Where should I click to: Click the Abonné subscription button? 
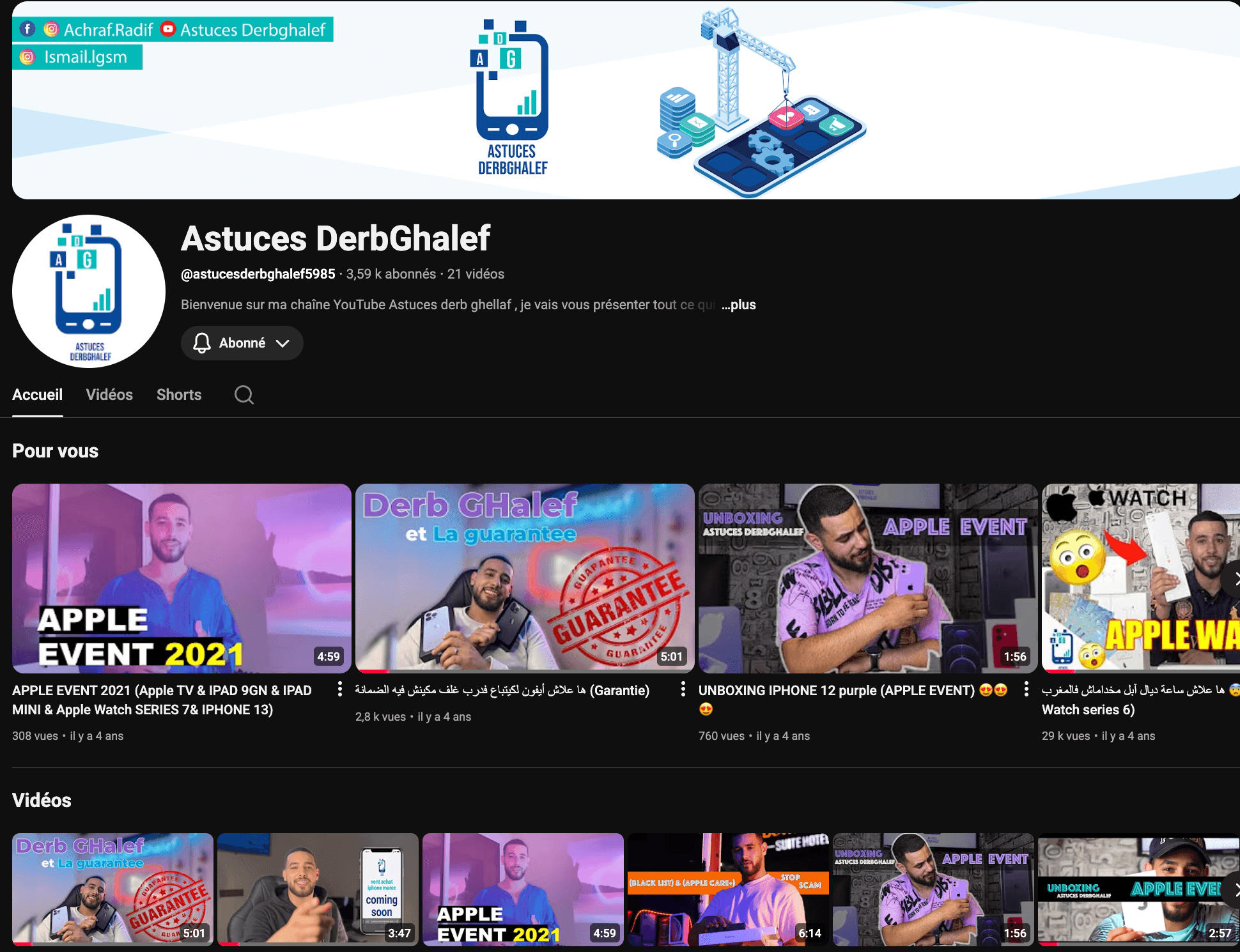coord(242,343)
